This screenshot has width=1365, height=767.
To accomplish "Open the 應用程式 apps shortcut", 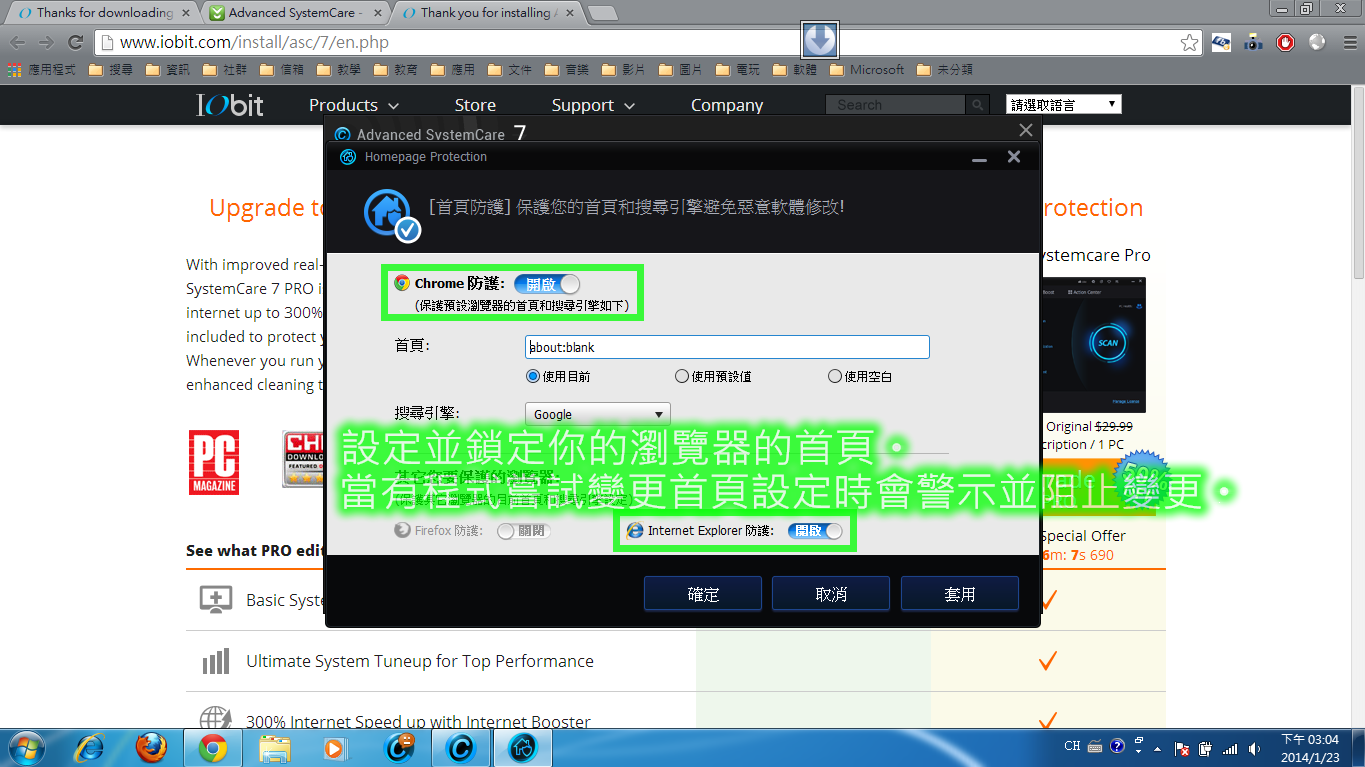I will pyautogui.click(x=41, y=70).
